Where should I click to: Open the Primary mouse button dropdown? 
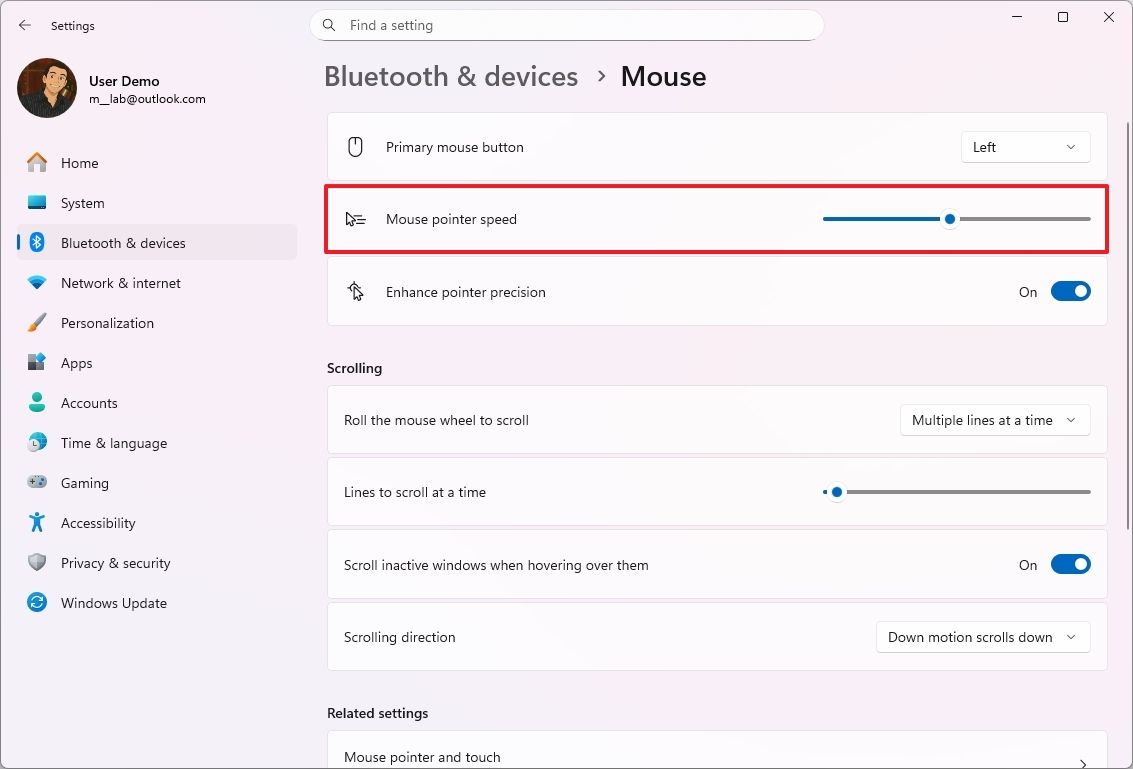[x=1025, y=146]
